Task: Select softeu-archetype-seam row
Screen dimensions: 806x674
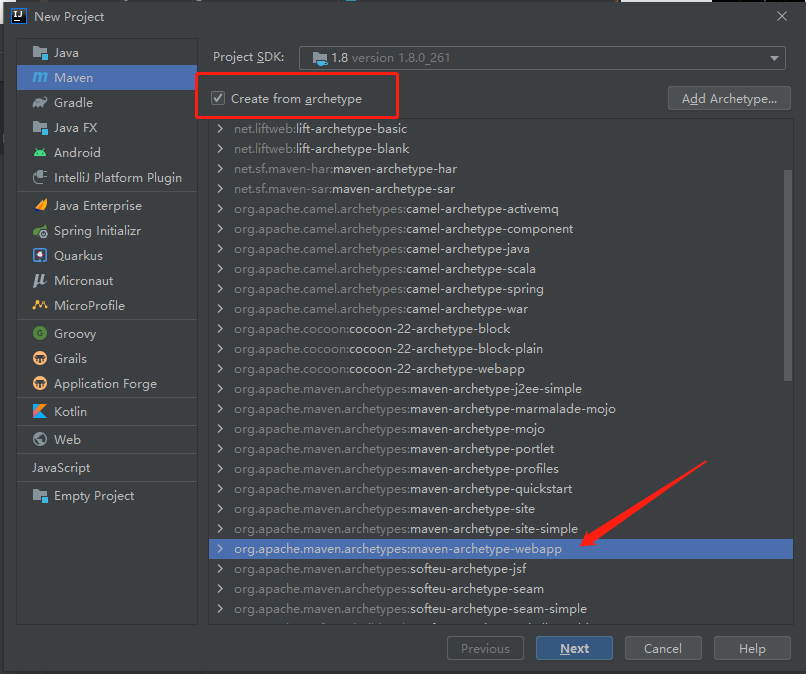Action: pyautogui.click(x=501, y=589)
